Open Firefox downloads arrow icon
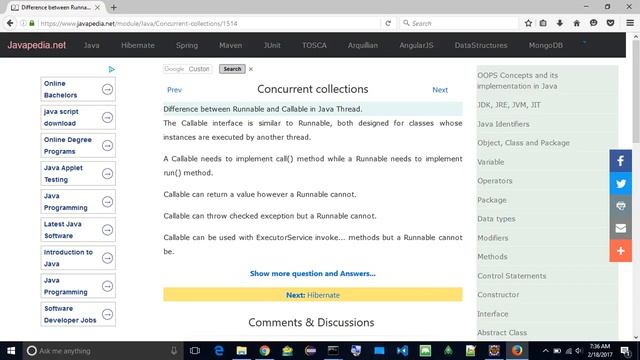This screenshot has height=360, width=640. (x=560, y=23)
